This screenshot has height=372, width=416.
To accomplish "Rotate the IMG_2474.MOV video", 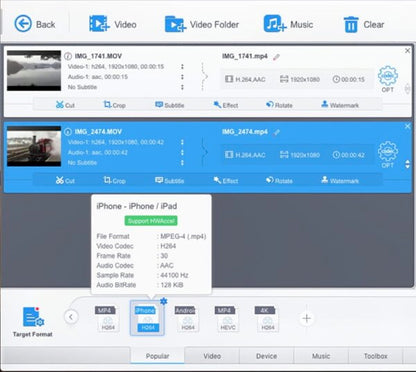I will [x=279, y=181].
